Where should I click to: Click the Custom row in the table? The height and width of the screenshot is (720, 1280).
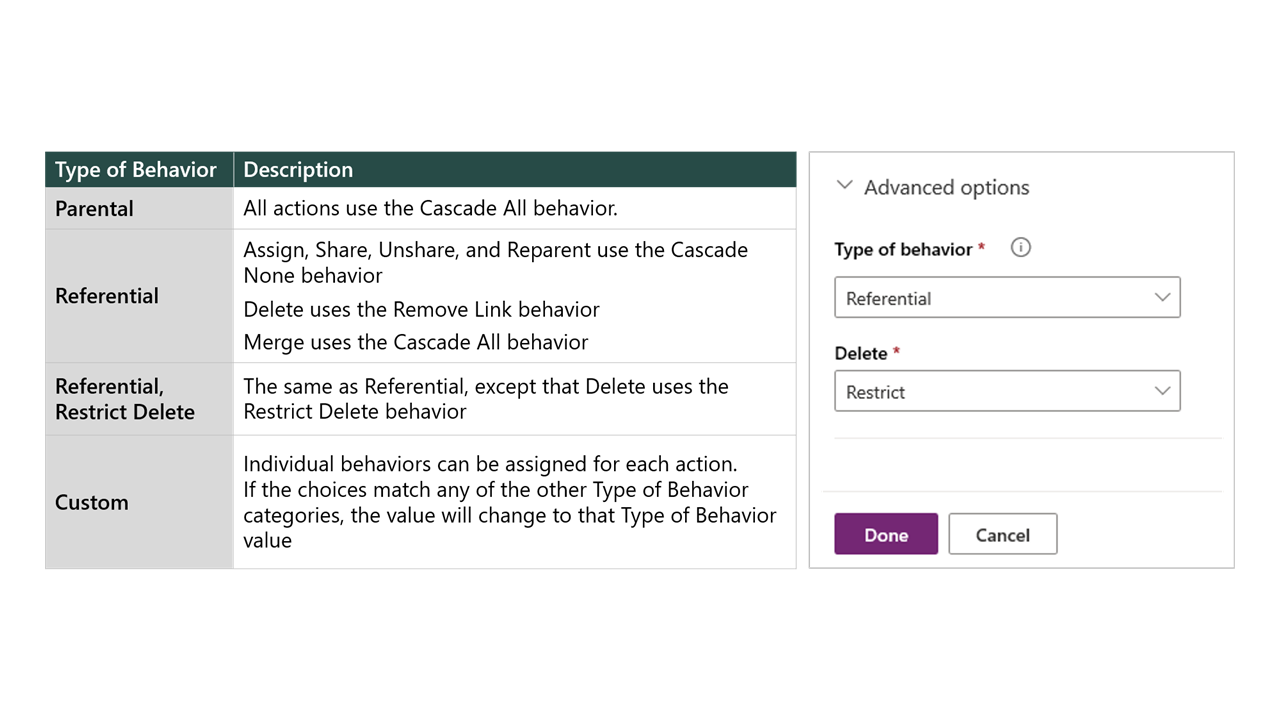tap(92, 502)
